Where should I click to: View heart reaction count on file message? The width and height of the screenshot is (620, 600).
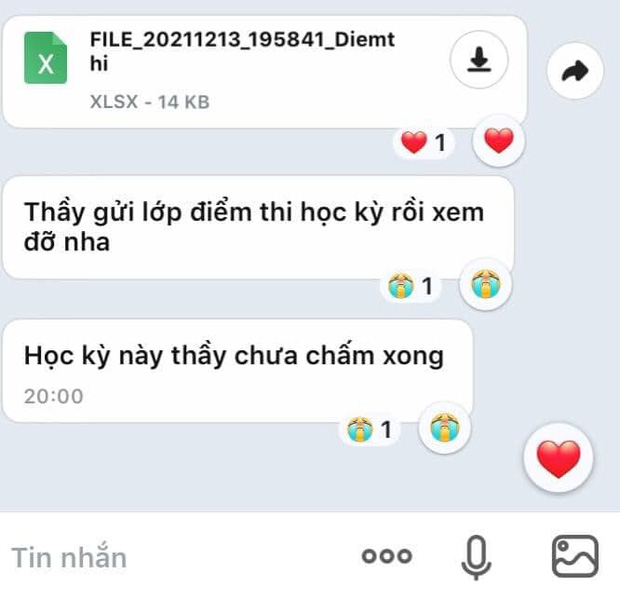coord(423,142)
